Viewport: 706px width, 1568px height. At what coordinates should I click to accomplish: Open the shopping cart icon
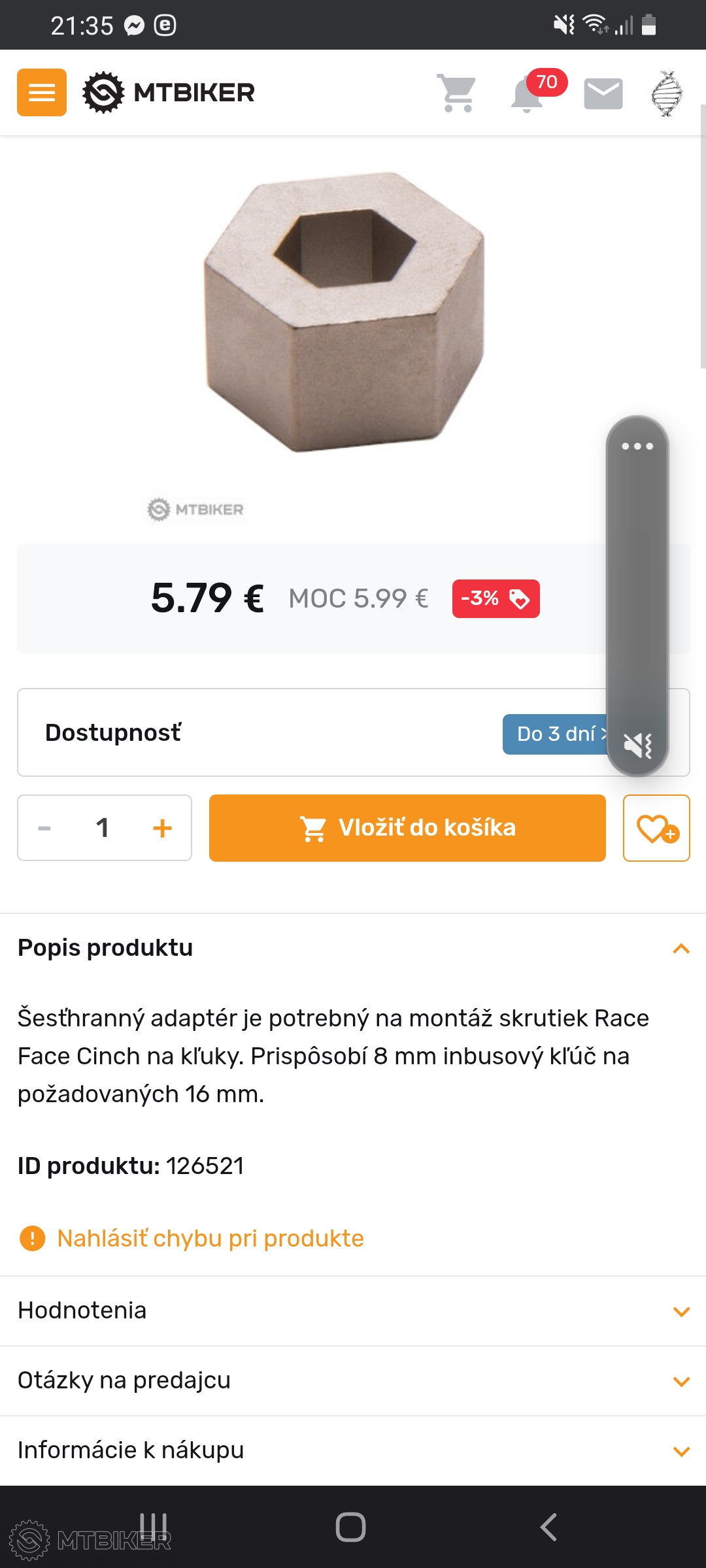(457, 93)
